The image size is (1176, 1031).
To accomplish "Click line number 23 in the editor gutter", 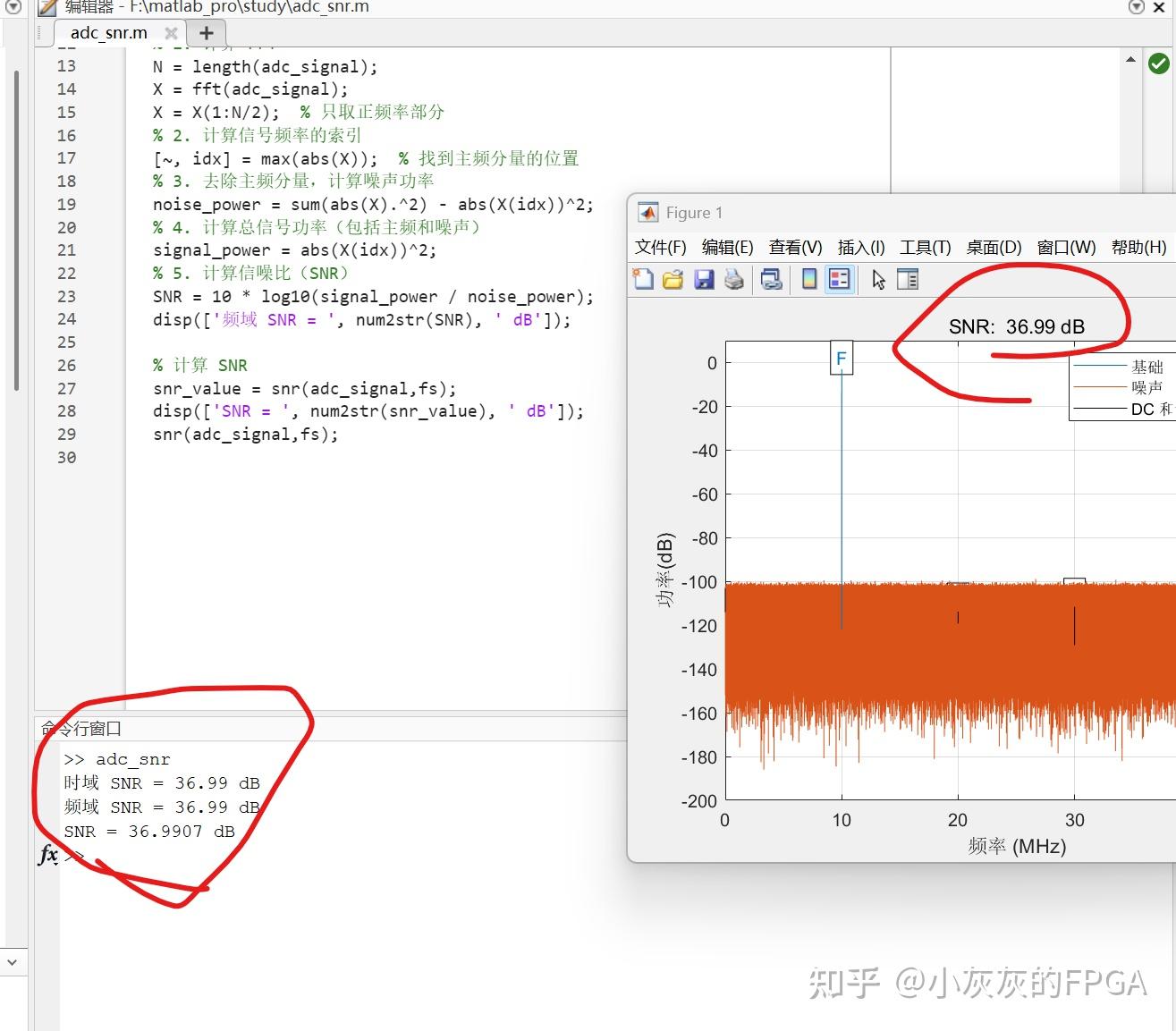I will (x=67, y=296).
